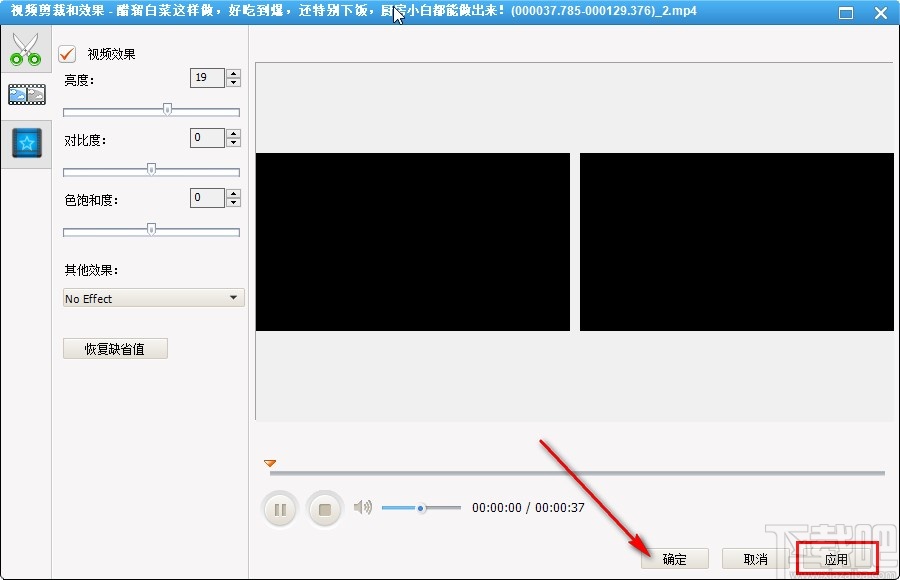Open the filmstrip video effects panel

click(x=26, y=94)
